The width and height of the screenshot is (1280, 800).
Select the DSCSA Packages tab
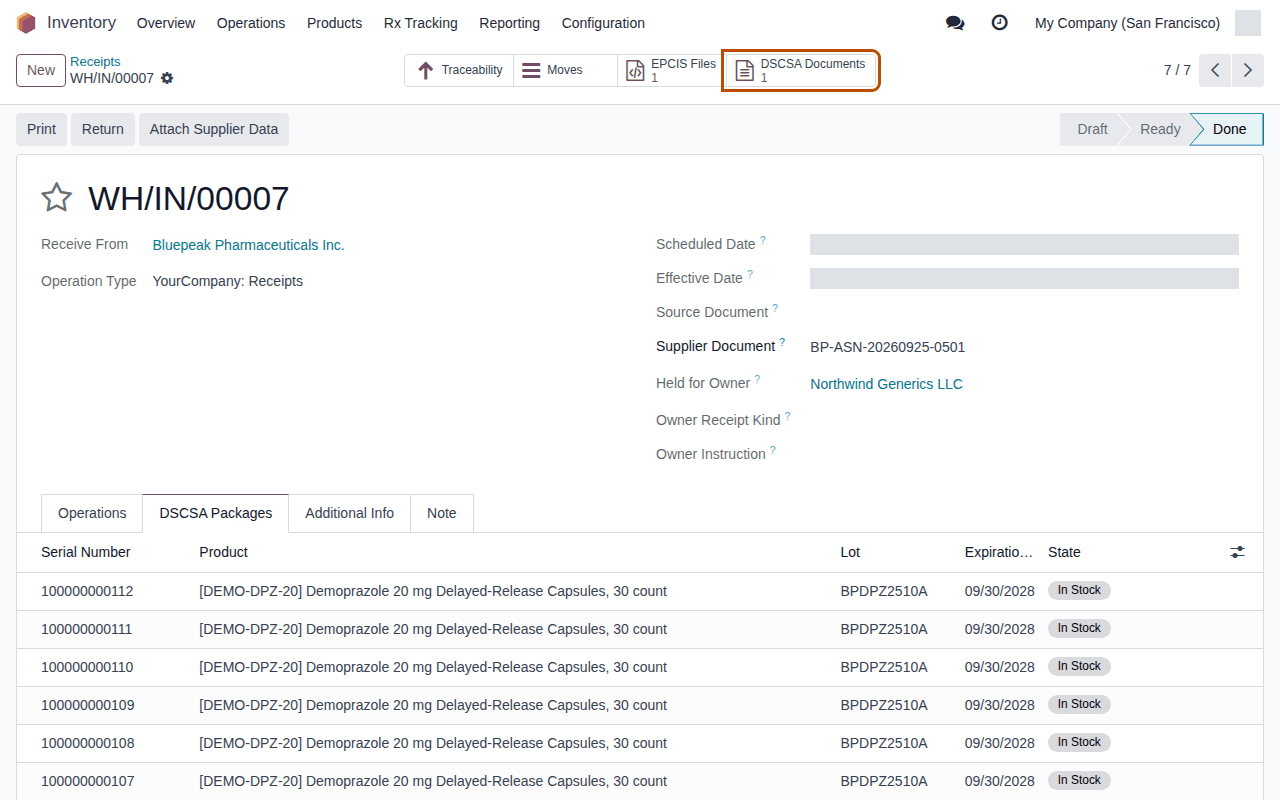(x=216, y=513)
